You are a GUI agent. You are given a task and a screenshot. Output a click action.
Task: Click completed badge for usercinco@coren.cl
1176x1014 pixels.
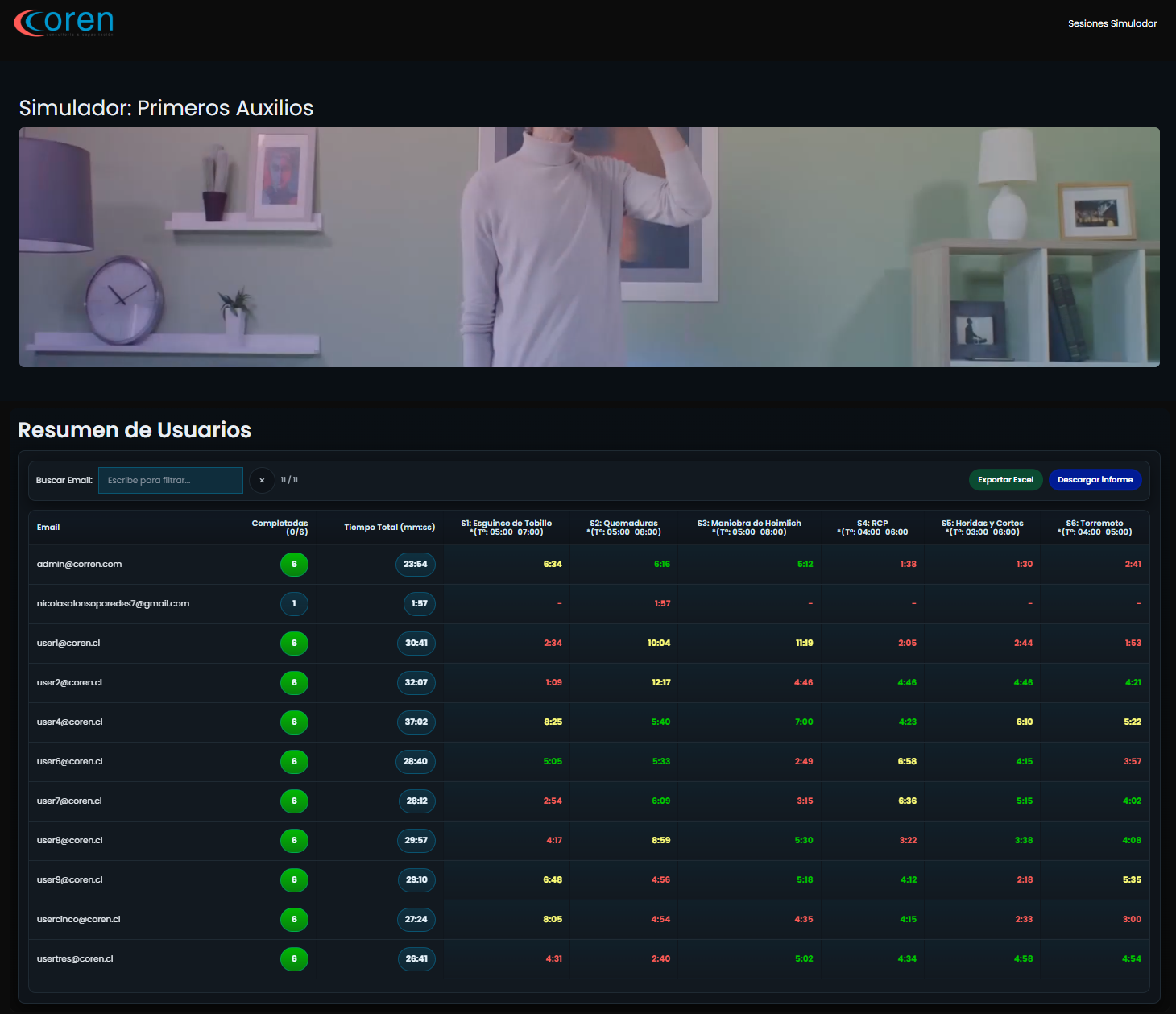(294, 920)
